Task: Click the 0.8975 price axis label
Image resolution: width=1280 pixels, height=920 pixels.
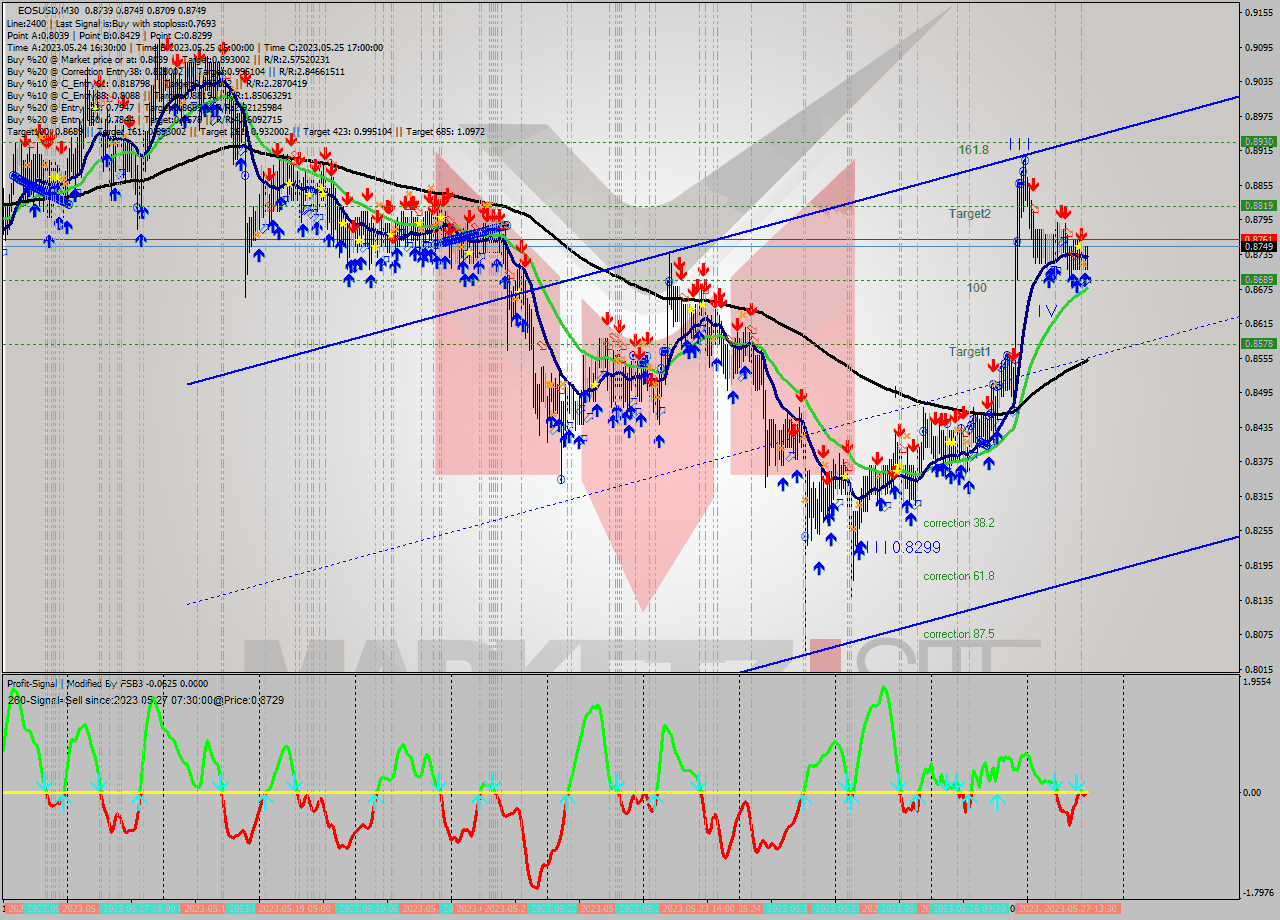Action: [x=1259, y=116]
